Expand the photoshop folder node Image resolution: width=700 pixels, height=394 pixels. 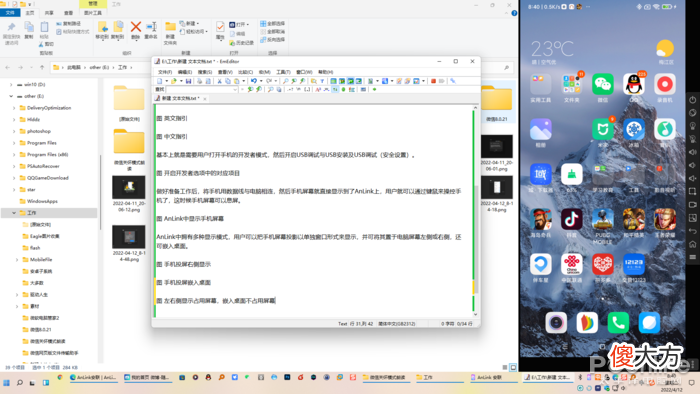14,131
